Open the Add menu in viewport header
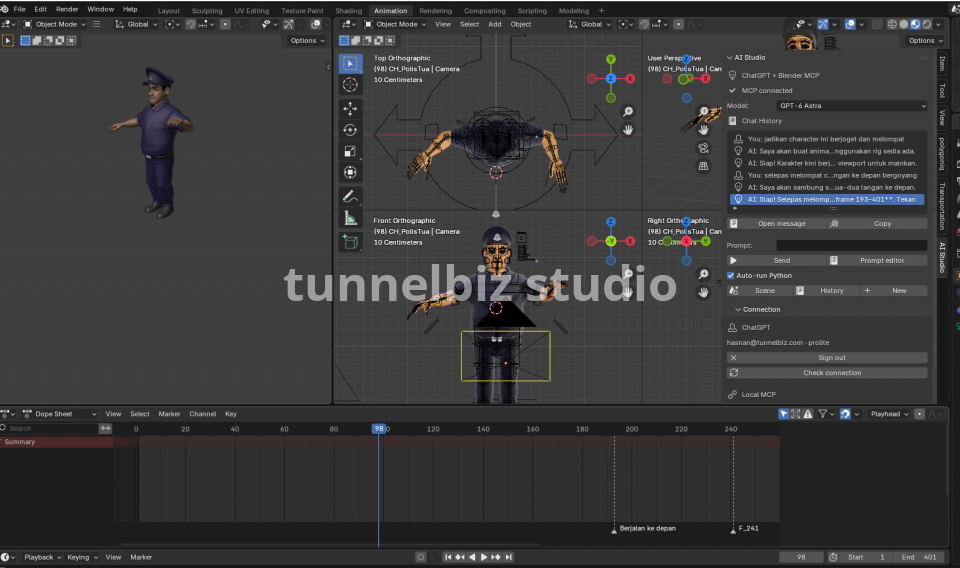 (x=495, y=24)
